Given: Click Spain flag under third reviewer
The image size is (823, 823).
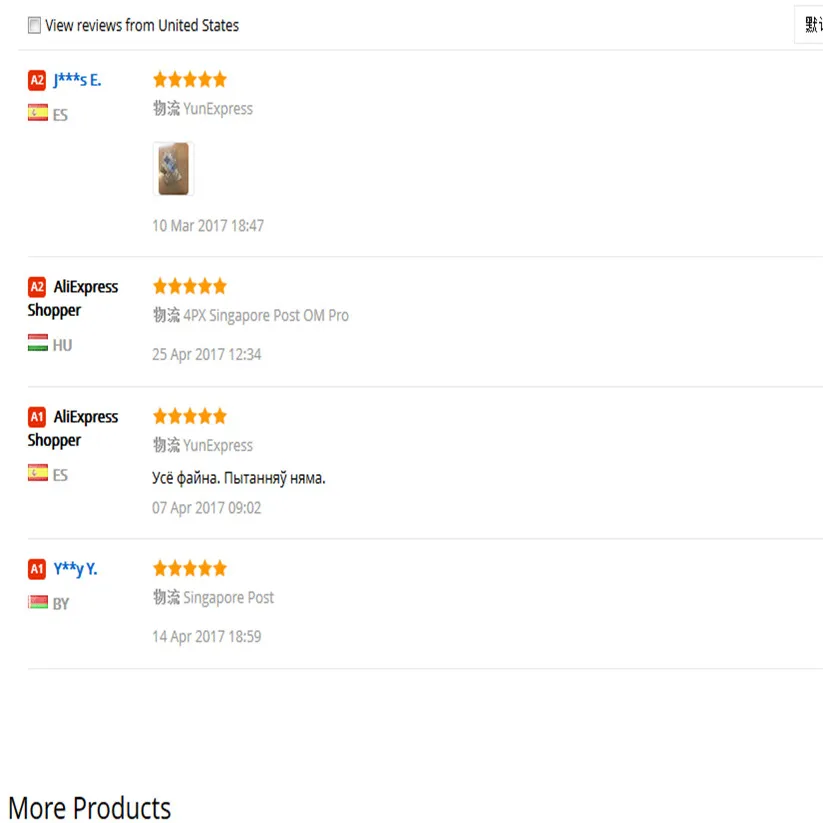Looking at the screenshot, I should click(x=38, y=473).
